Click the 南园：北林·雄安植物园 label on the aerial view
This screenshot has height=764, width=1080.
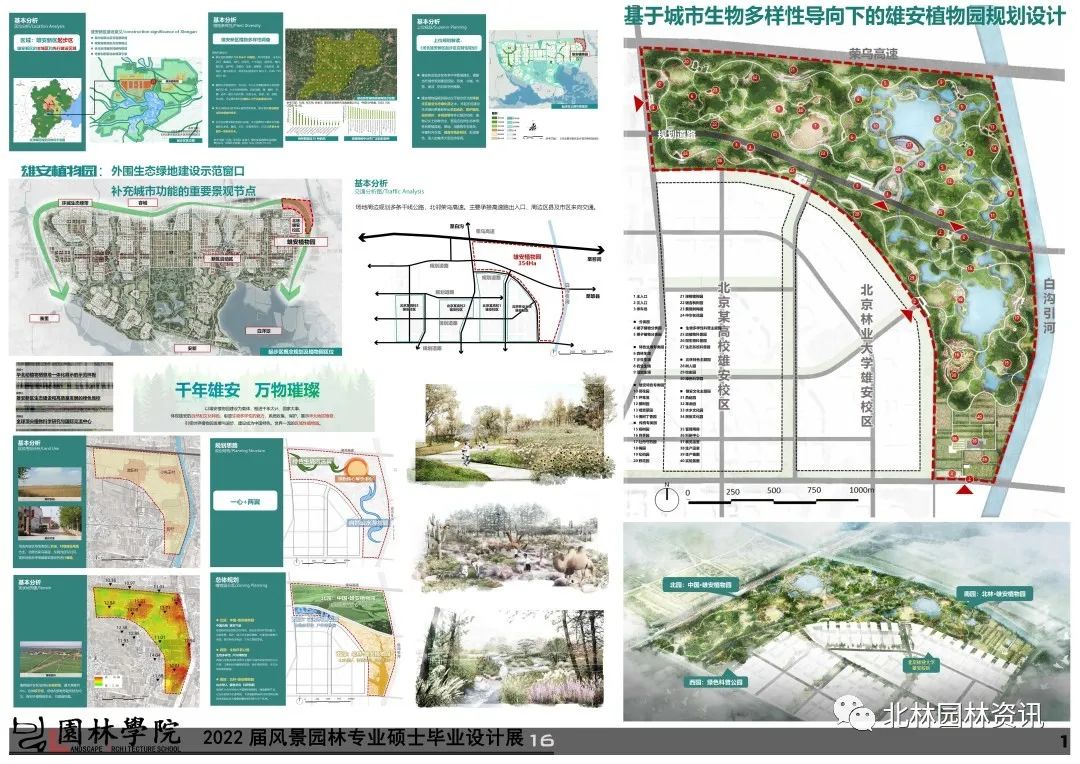993,594
